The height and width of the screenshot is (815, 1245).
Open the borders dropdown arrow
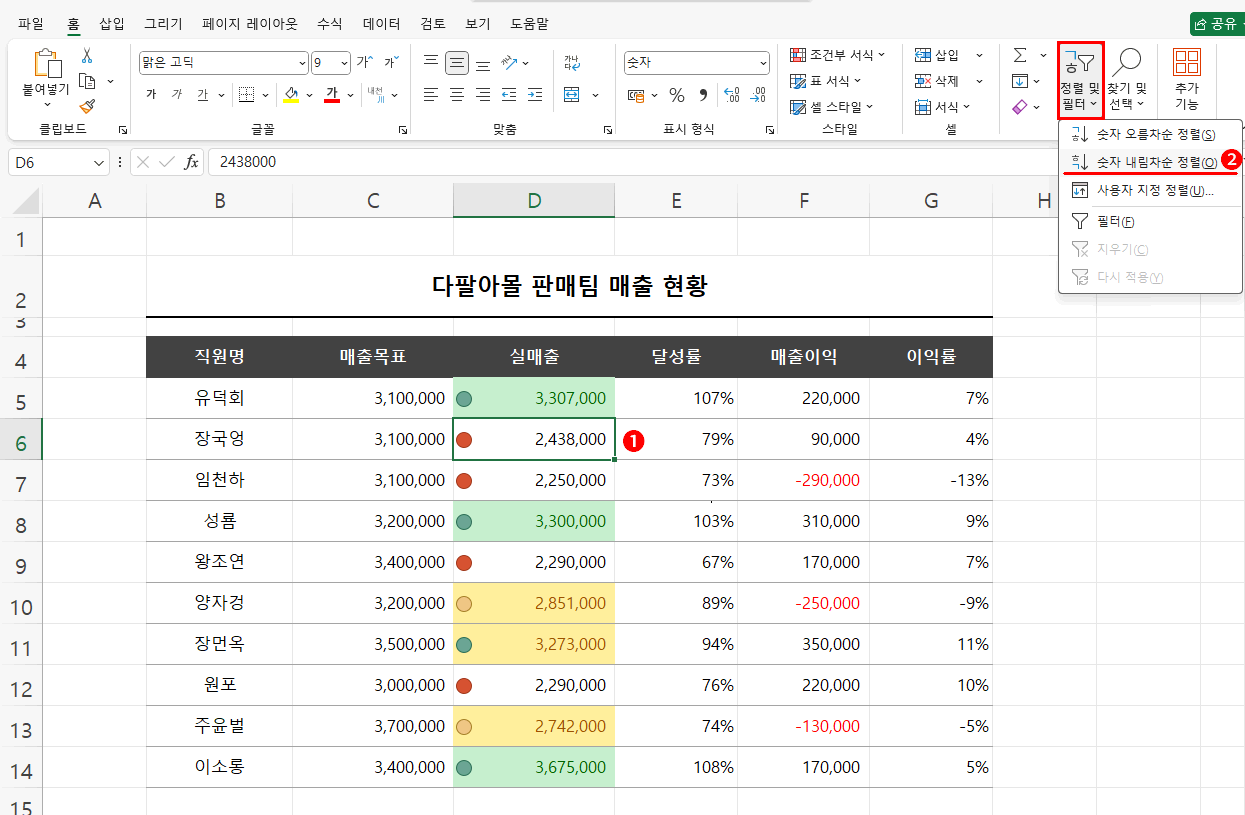[266, 95]
